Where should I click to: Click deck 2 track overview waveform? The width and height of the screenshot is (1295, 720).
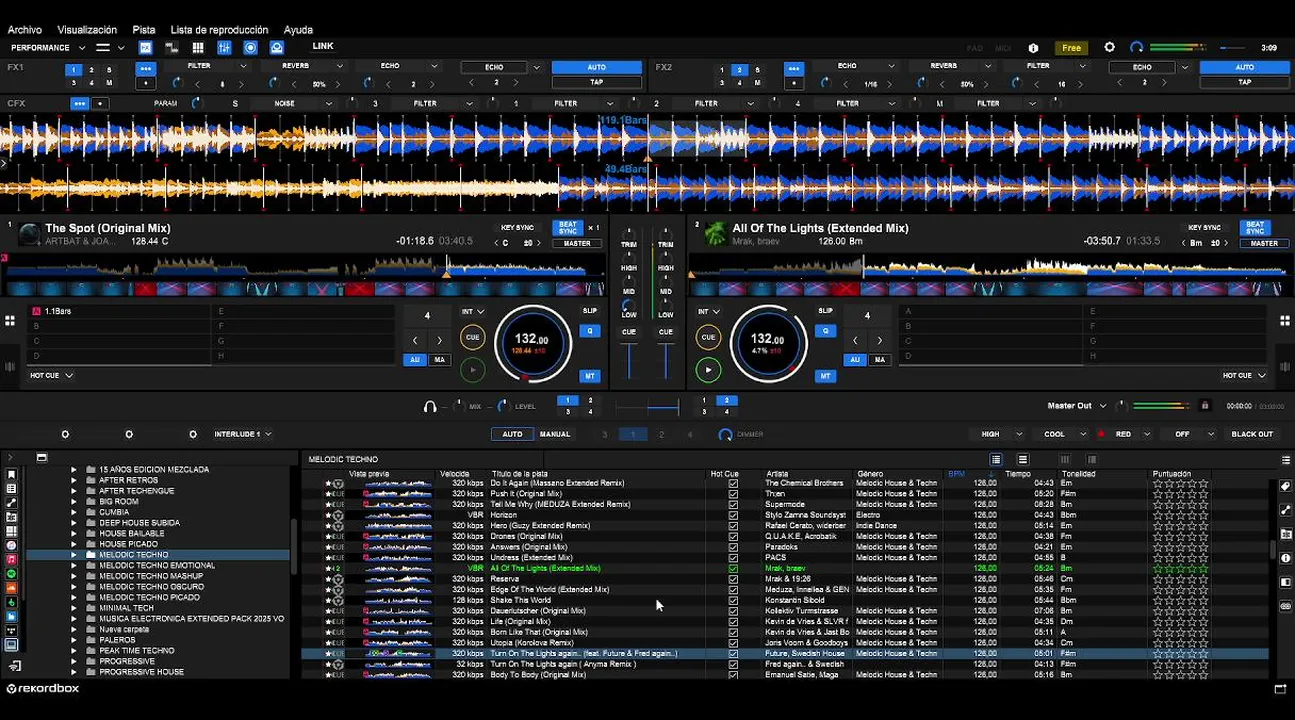point(988,267)
